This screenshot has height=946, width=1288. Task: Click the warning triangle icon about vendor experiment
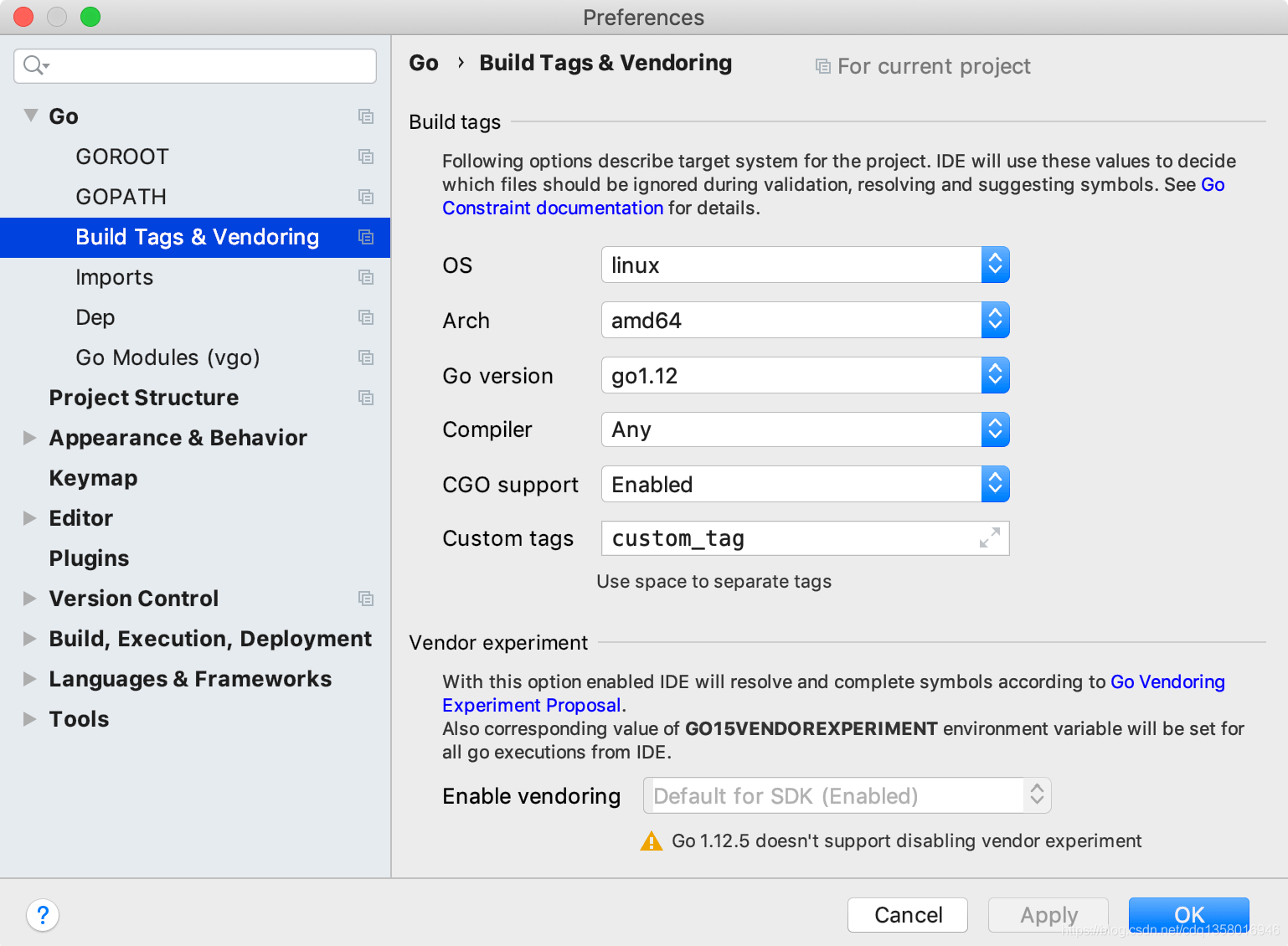coord(651,841)
